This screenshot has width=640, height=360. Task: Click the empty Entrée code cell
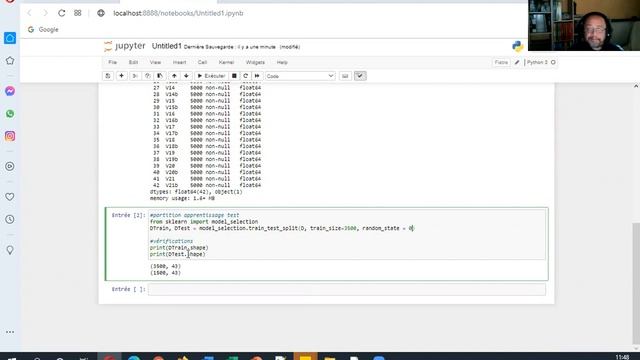[347, 289]
